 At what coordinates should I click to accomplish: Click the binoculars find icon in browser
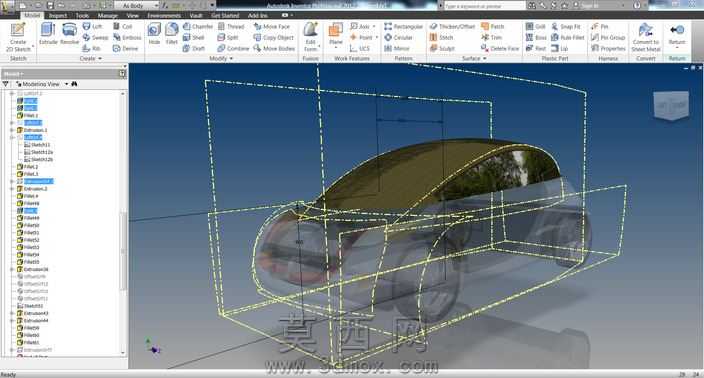pos(74,84)
